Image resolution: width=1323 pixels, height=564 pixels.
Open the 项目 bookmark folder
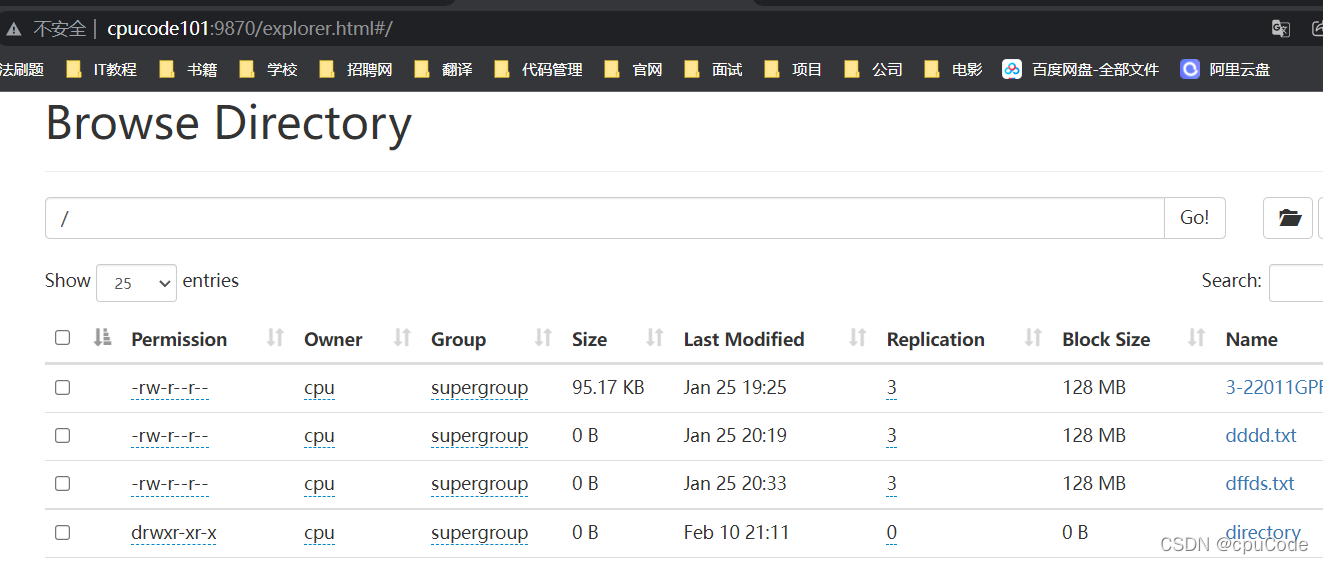point(794,69)
